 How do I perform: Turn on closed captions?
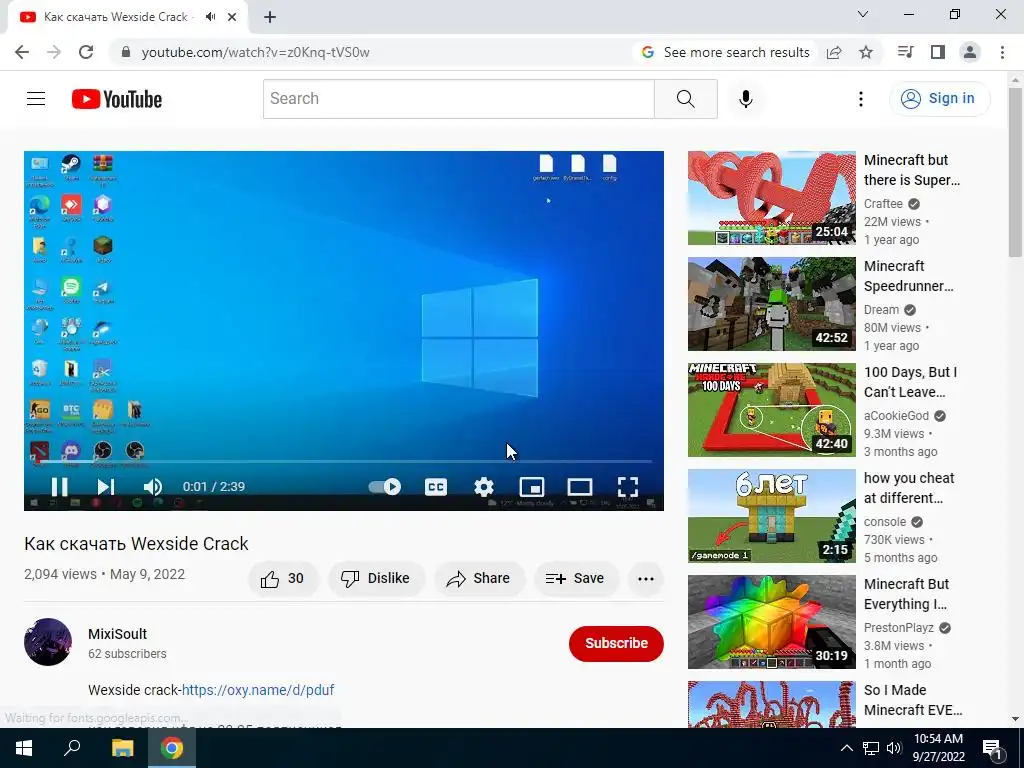pyautogui.click(x=436, y=487)
